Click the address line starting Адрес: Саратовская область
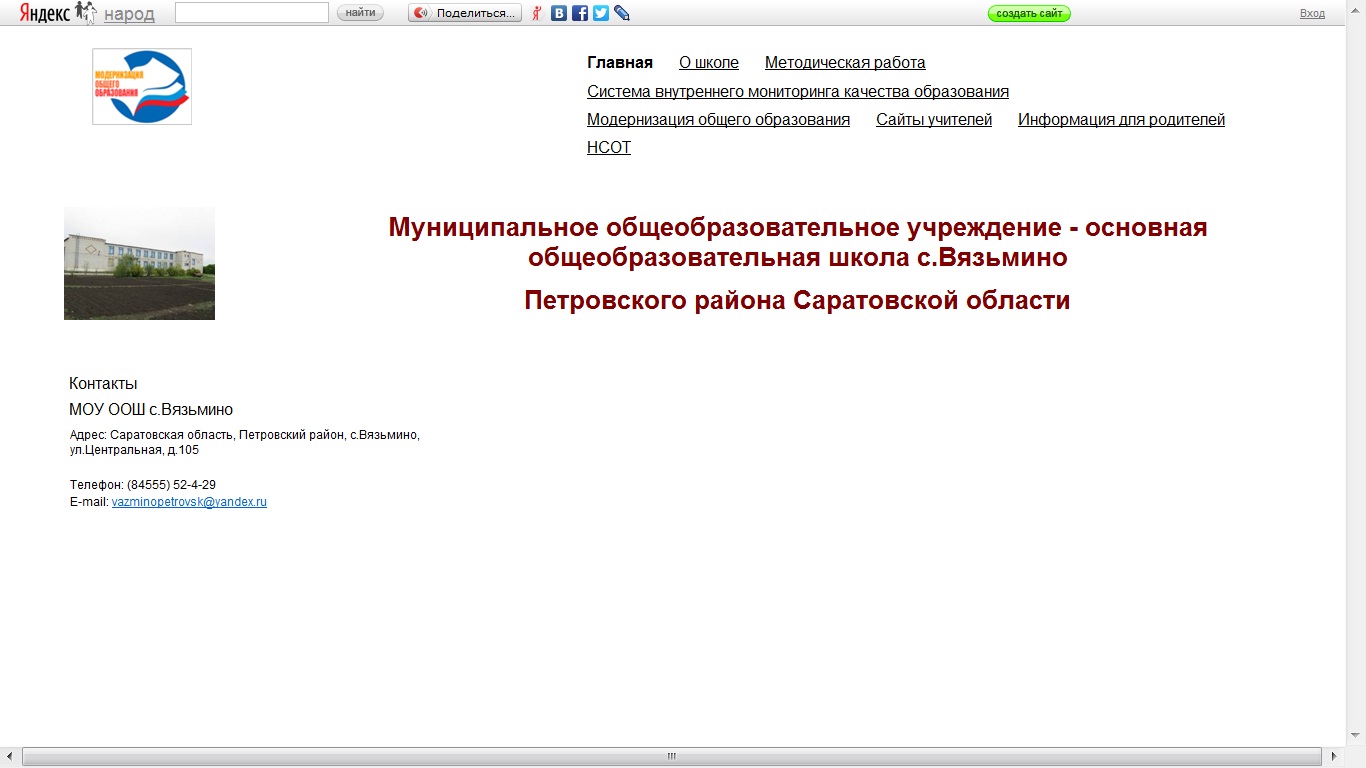This screenshot has height=768, width=1366. [x=245, y=443]
